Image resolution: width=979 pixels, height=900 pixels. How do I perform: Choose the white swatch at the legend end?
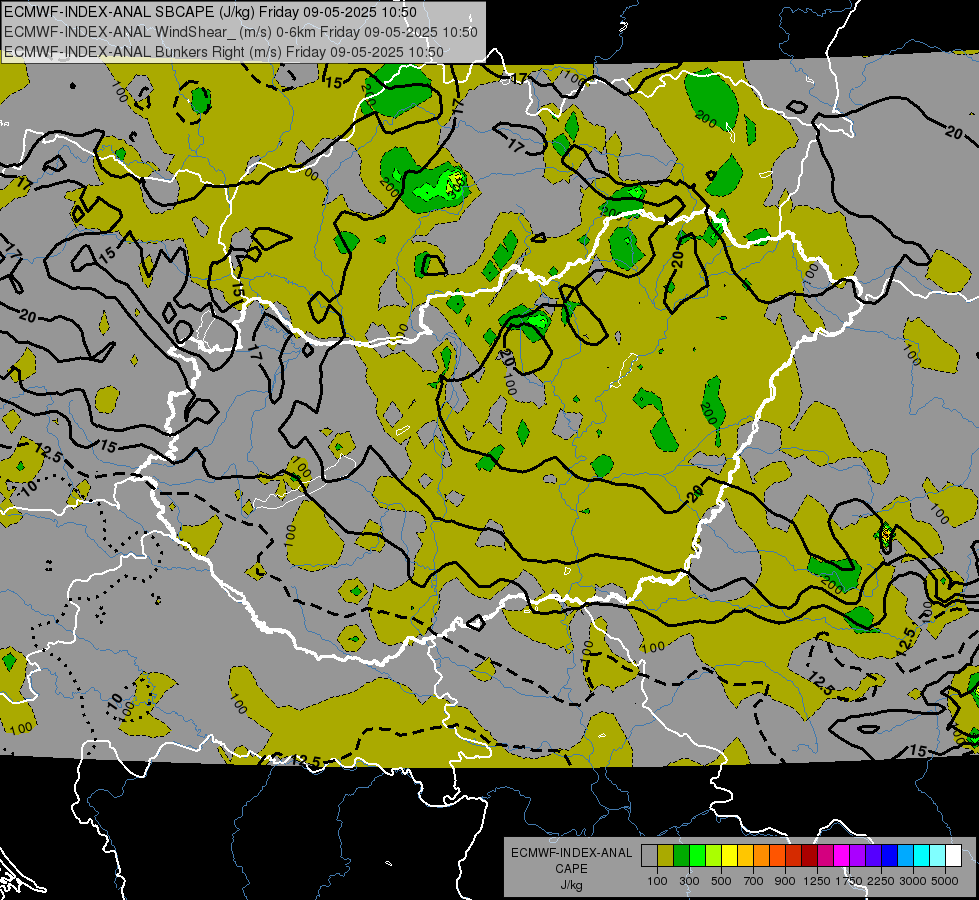pos(954,856)
